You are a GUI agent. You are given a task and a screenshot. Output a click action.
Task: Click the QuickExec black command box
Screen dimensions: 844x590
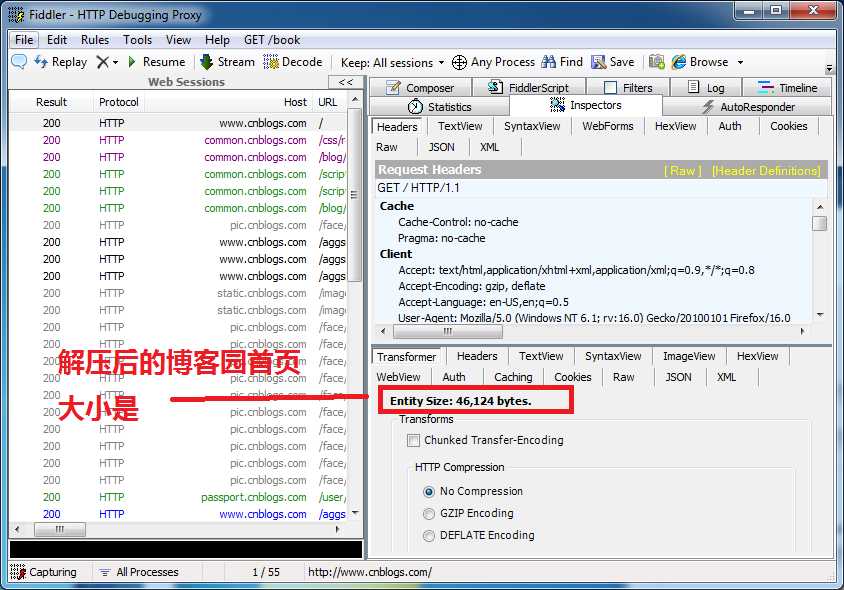186,549
